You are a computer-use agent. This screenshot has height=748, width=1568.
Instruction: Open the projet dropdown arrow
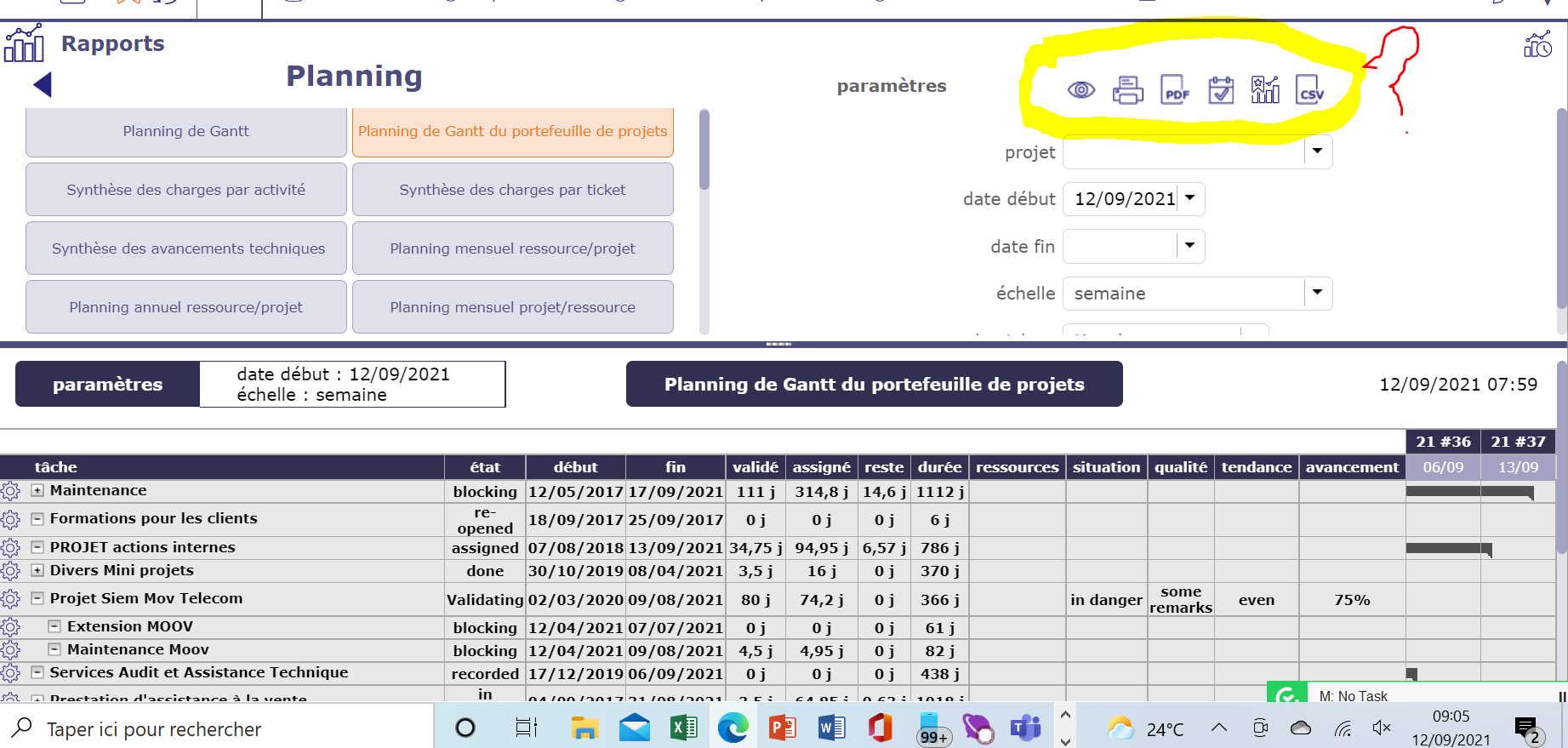tap(1317, 151)
